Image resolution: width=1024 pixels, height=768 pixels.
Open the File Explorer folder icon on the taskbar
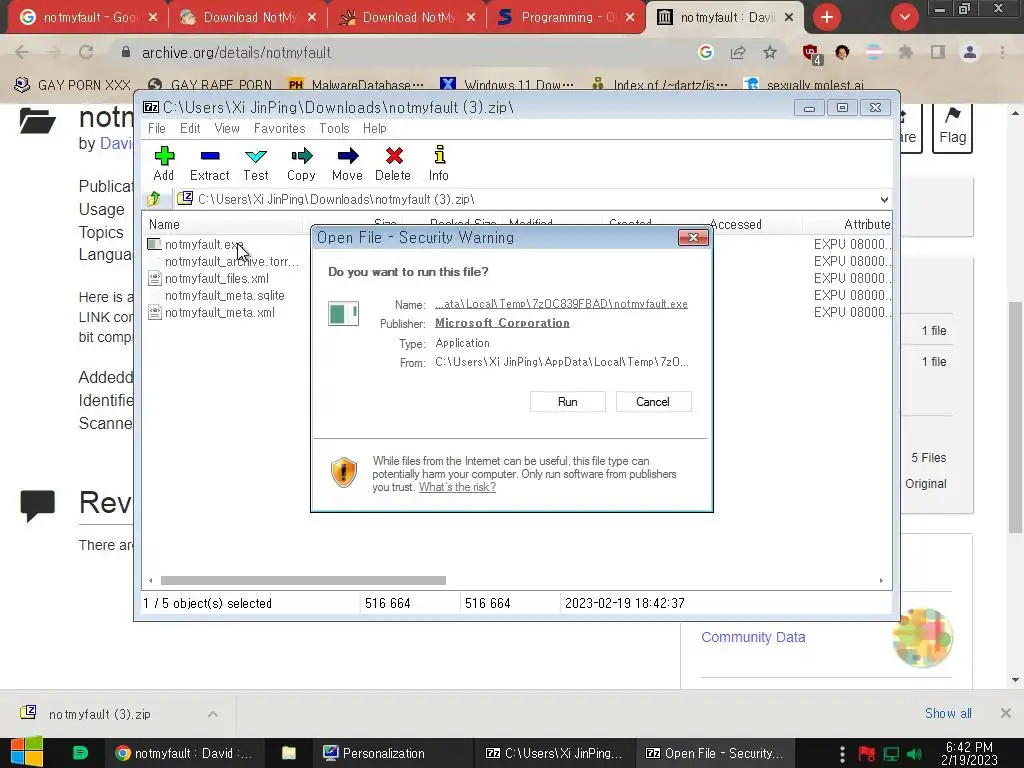tap(289, 753)
